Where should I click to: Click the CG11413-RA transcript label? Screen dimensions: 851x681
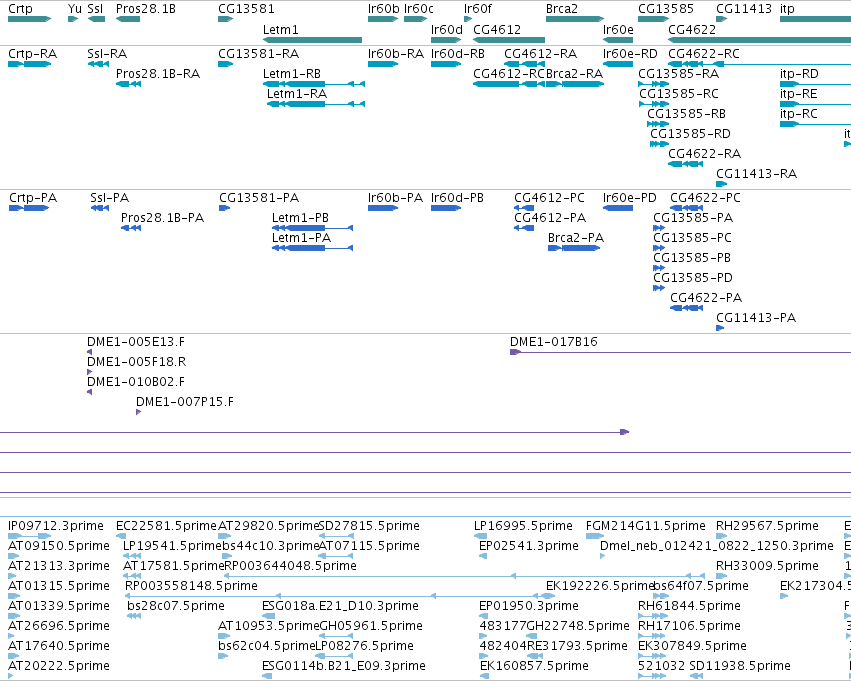click(x=757, y=173)
